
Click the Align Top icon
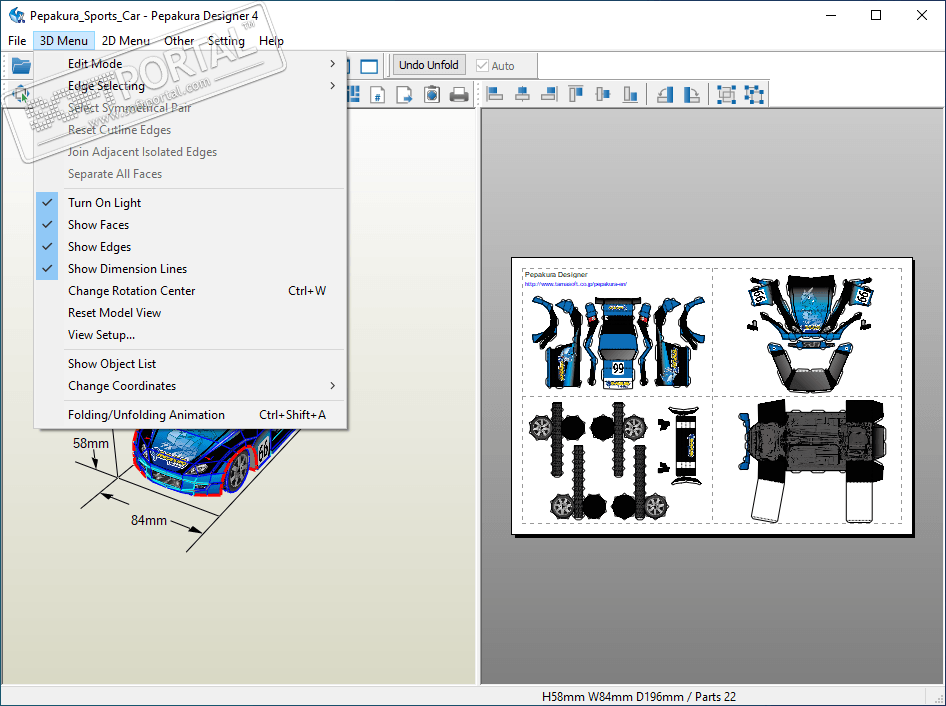pyautogui.click(x=576, y=94)
